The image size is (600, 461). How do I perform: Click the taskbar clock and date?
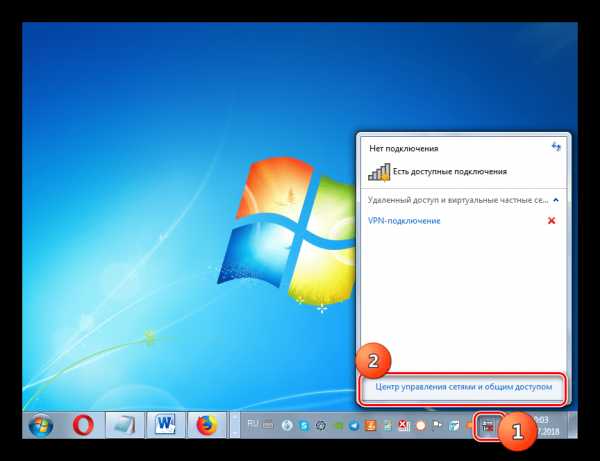547,425
